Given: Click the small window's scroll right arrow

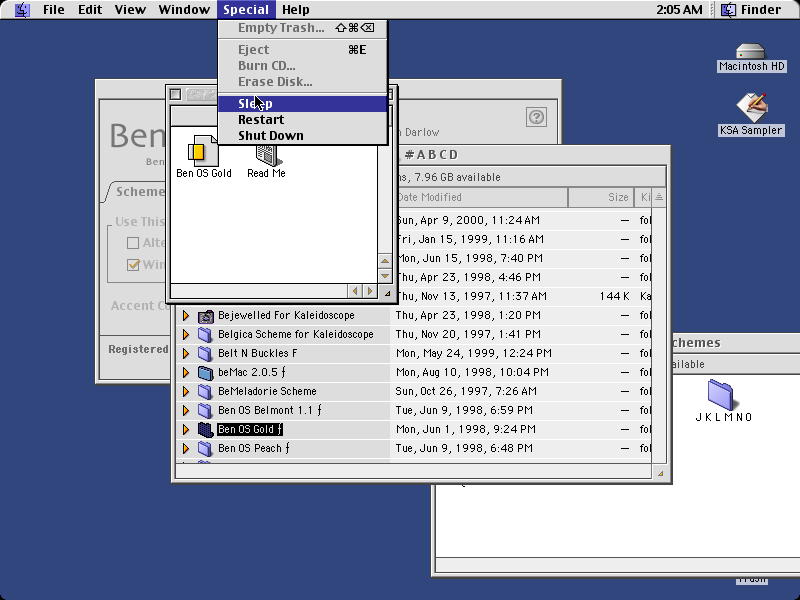Looking at the screenshot, I should [370, 291].
